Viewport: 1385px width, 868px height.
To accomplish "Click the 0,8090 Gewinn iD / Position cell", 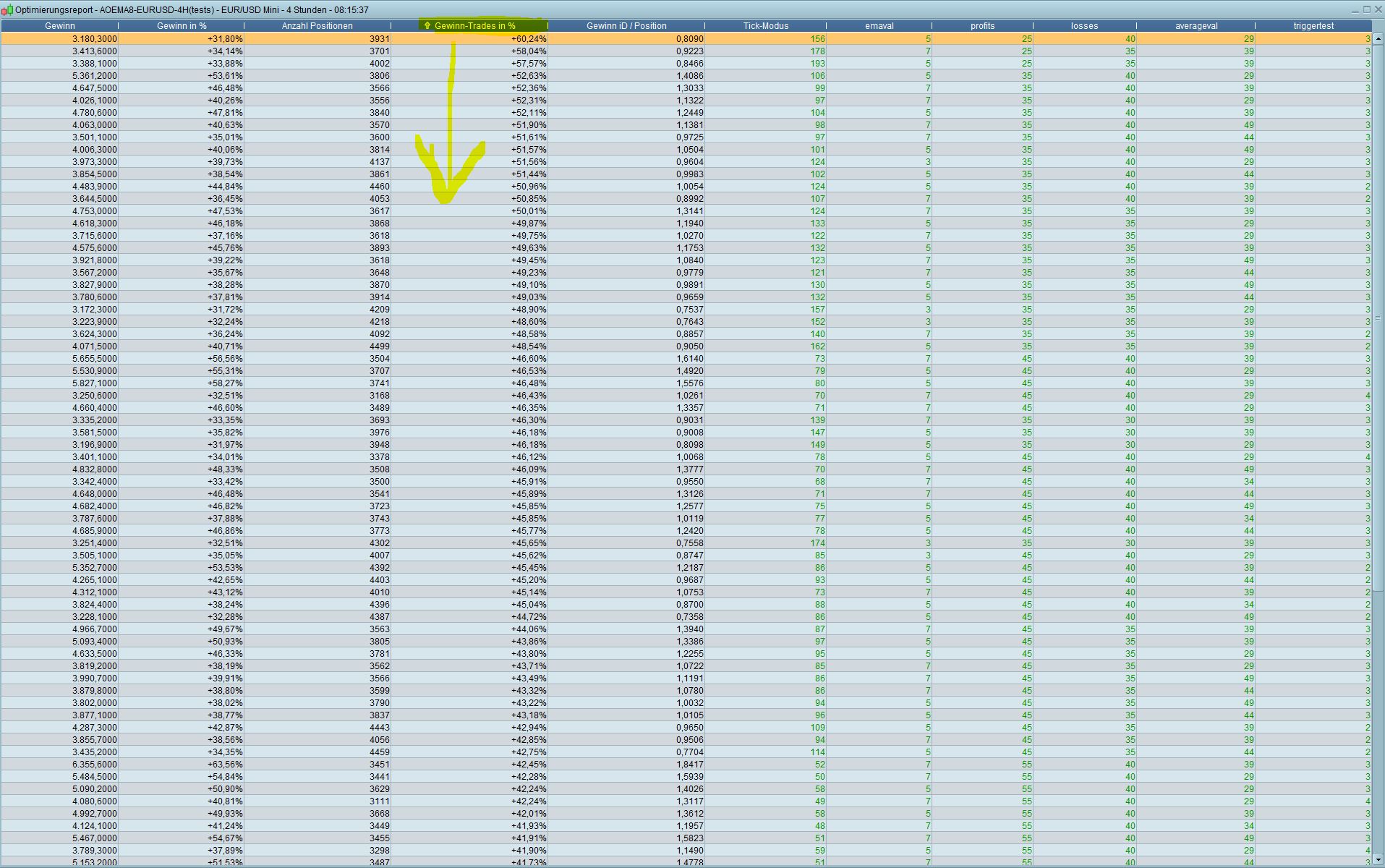I will tap(626, 39).
